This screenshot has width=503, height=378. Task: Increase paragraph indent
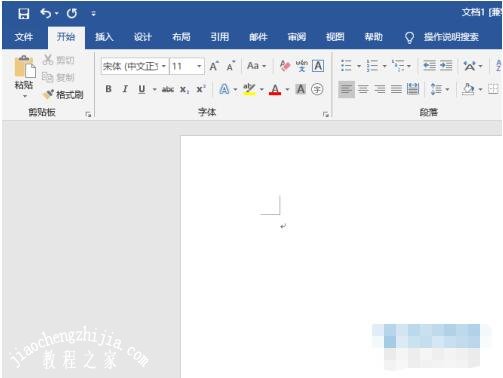pos(446,66)
